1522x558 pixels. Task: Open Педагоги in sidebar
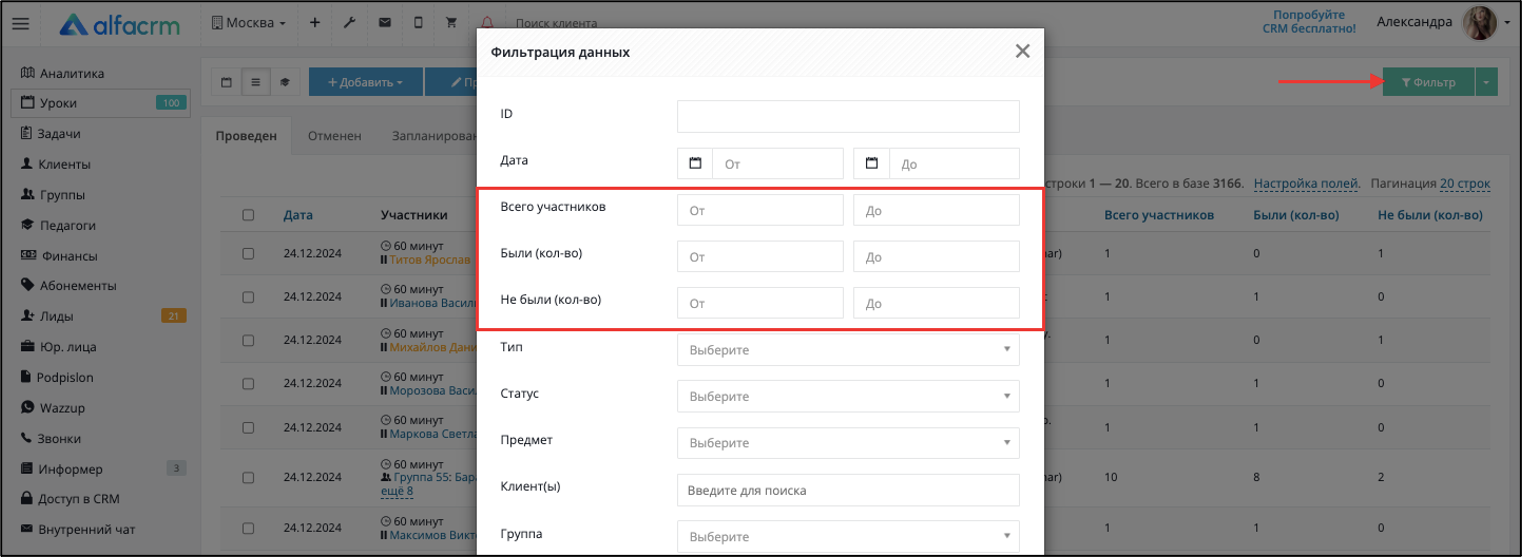(x=58, y=225)
